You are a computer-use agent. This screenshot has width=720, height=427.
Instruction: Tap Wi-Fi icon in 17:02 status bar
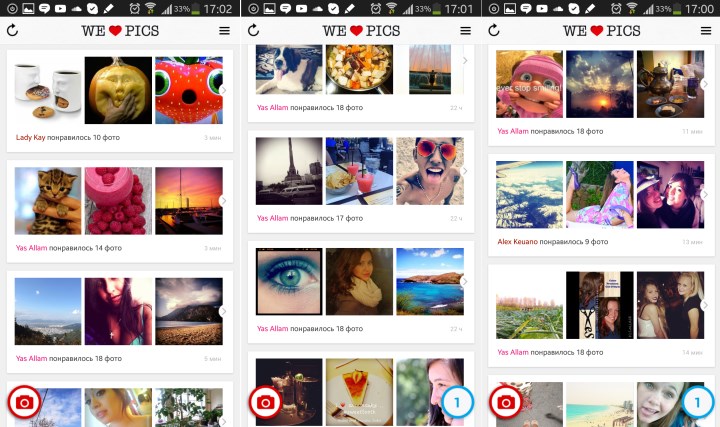click(150, 8)
